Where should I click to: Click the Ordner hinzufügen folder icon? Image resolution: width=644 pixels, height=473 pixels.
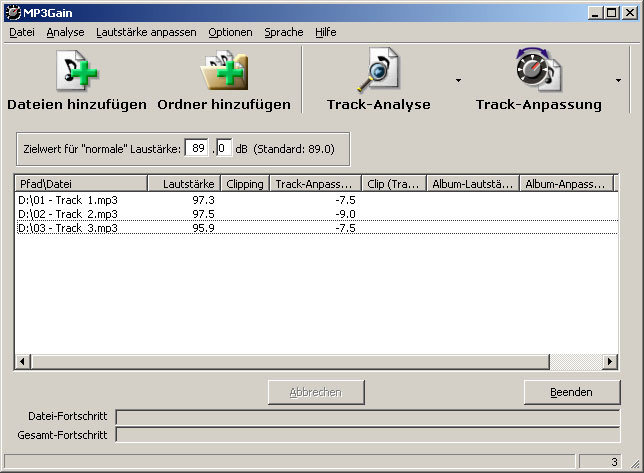pyautogui.click(x=224, y=70)
